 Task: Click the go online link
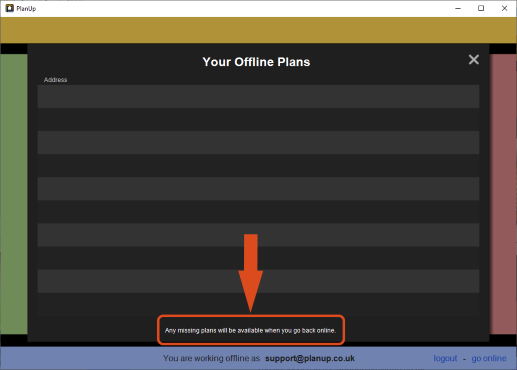point(489,358)
